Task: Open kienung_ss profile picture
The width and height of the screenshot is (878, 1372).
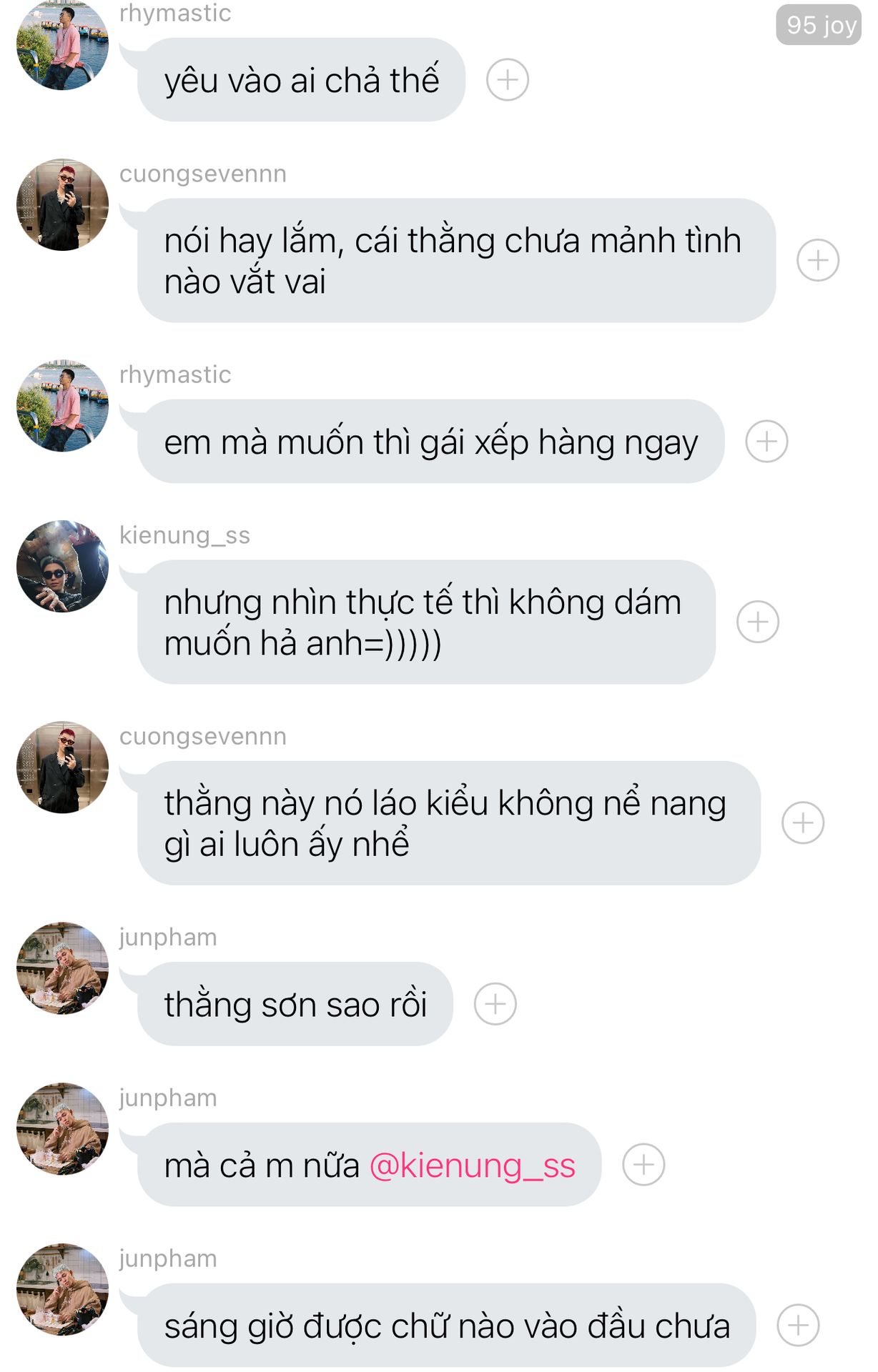Action: 62,566
